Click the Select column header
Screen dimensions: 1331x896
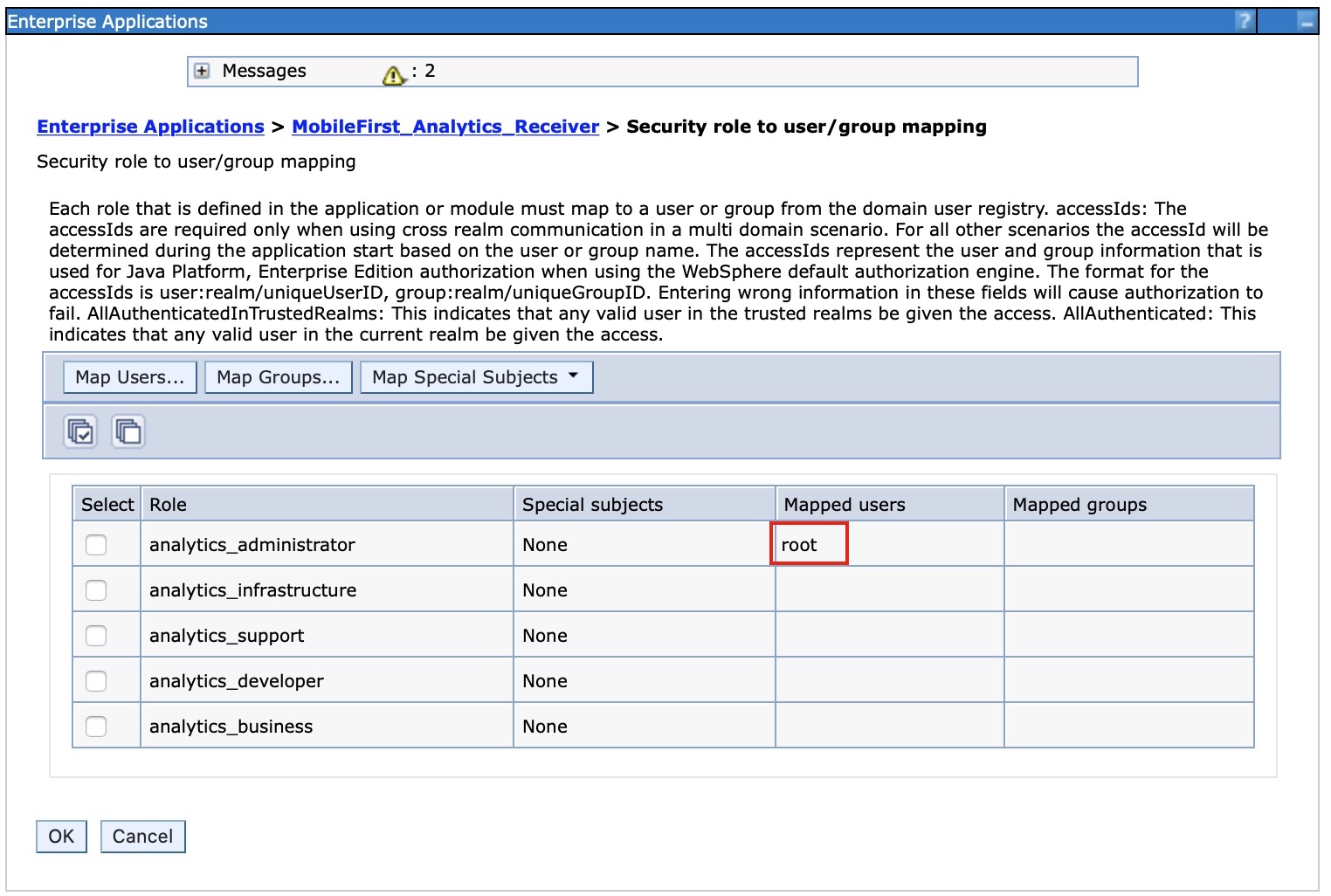(x=107, y=505)
